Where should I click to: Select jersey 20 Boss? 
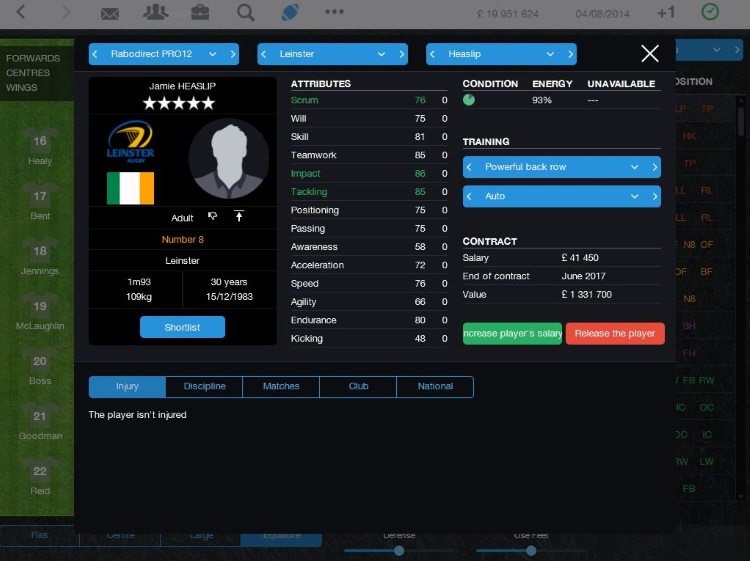click(40, 367)
